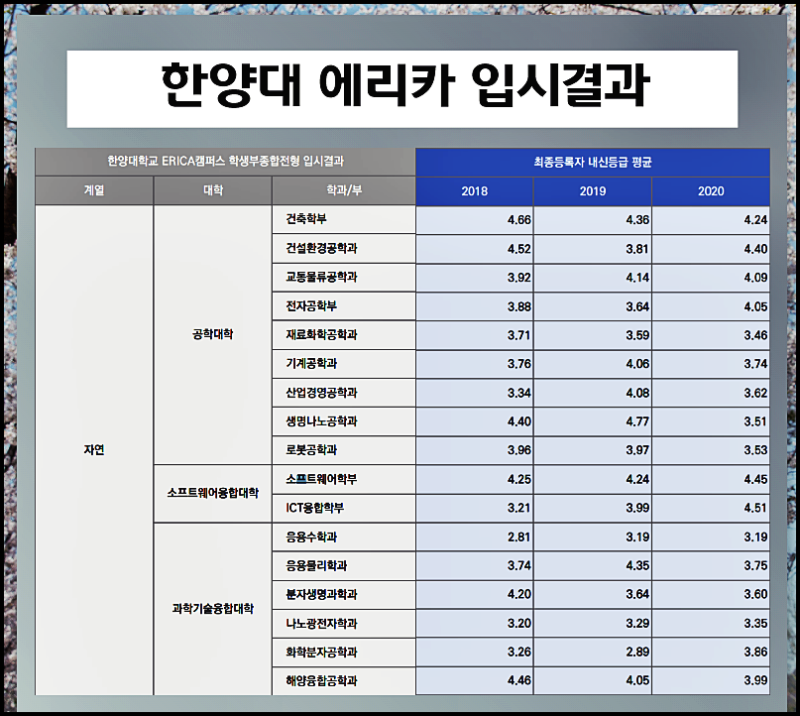Click the 건설환경공학과 department row
Image resolution: width=800 pixels, height=716 pixels.
coord(344,249)
